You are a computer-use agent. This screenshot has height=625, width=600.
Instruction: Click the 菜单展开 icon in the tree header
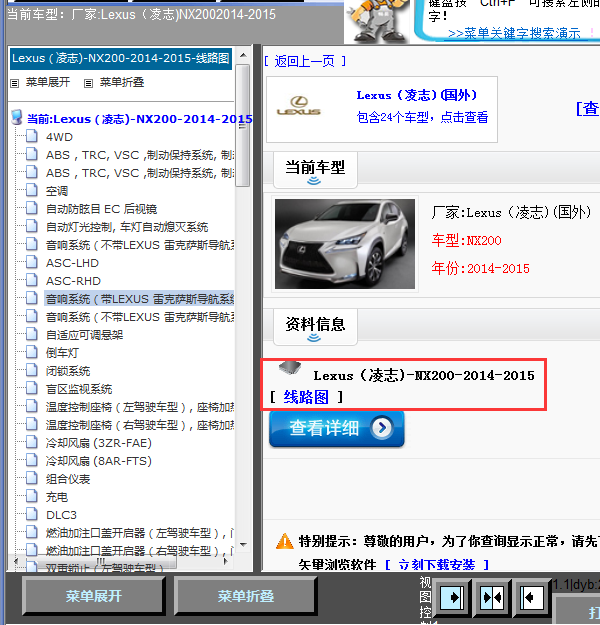point(15,83)
